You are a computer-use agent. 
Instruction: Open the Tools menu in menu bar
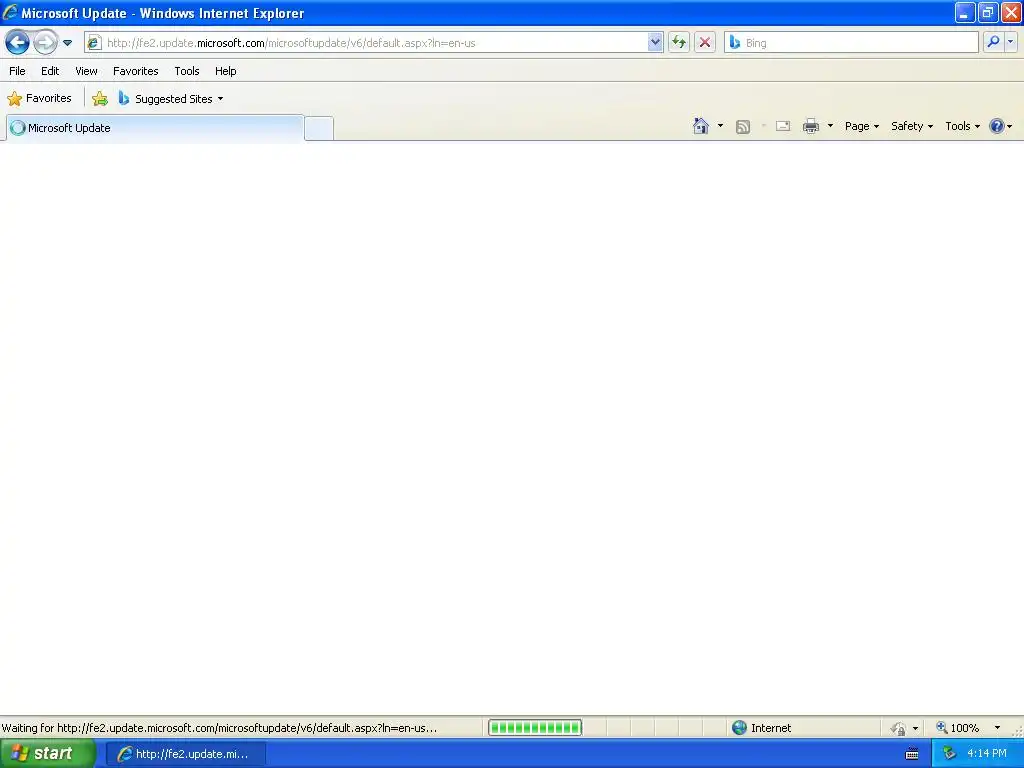click(x=187, y=71)
